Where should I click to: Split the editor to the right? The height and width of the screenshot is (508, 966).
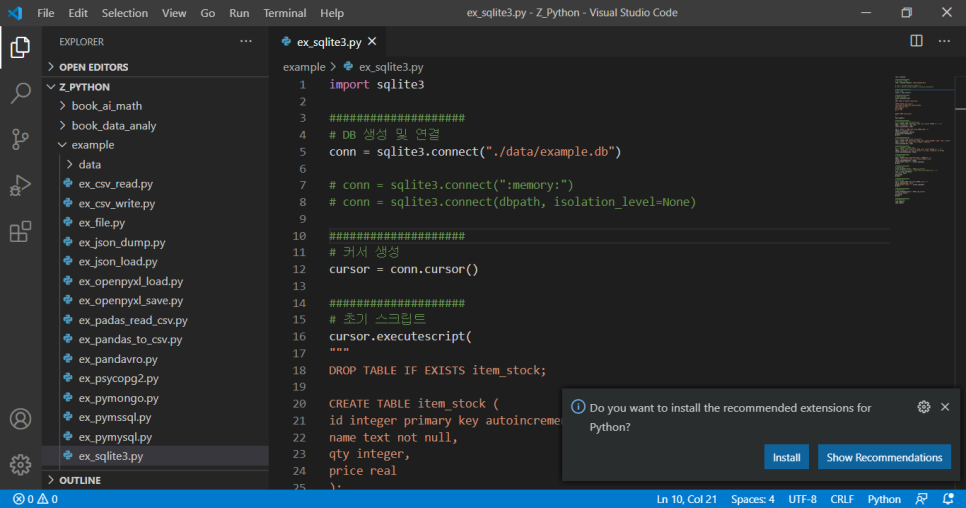click(916, 41)
